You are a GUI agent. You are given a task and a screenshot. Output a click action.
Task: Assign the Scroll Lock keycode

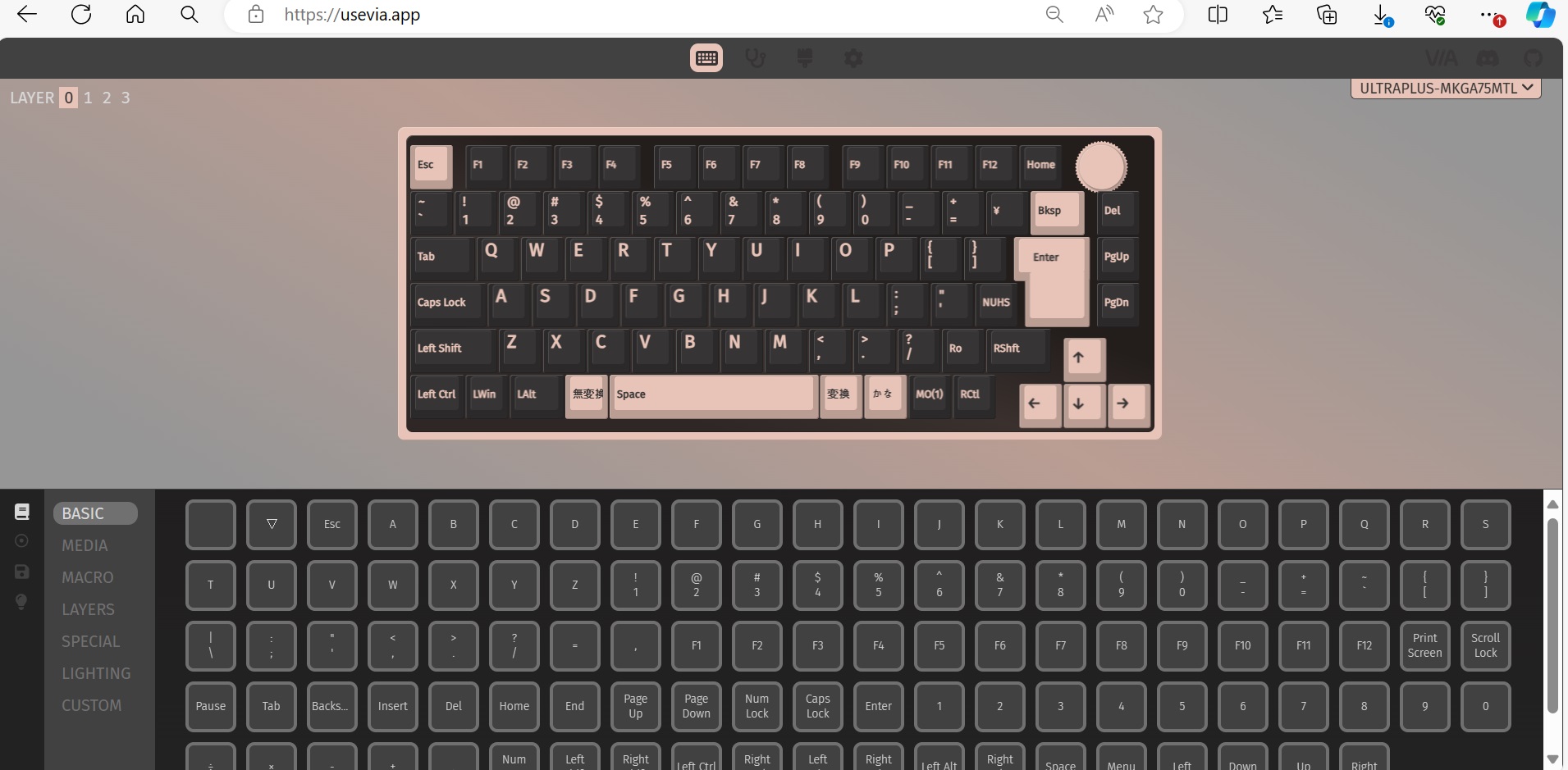(1485, 645)
